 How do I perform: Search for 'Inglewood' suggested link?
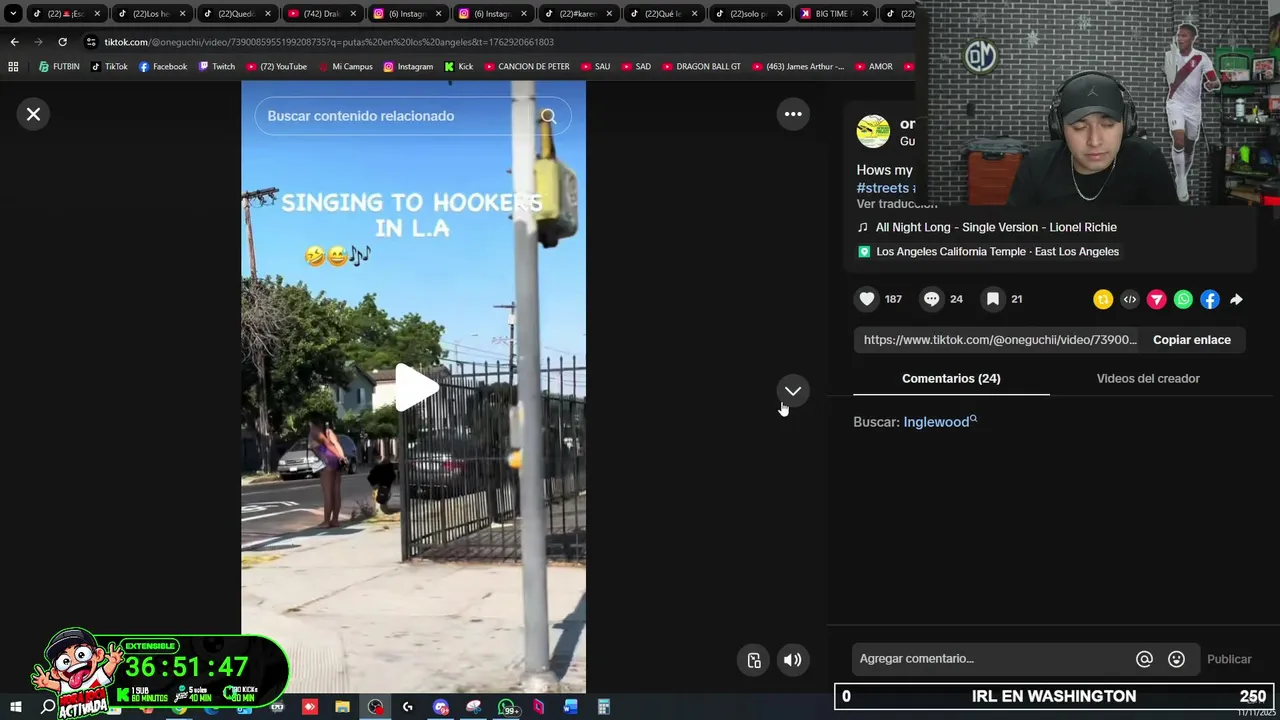[940, 422]
